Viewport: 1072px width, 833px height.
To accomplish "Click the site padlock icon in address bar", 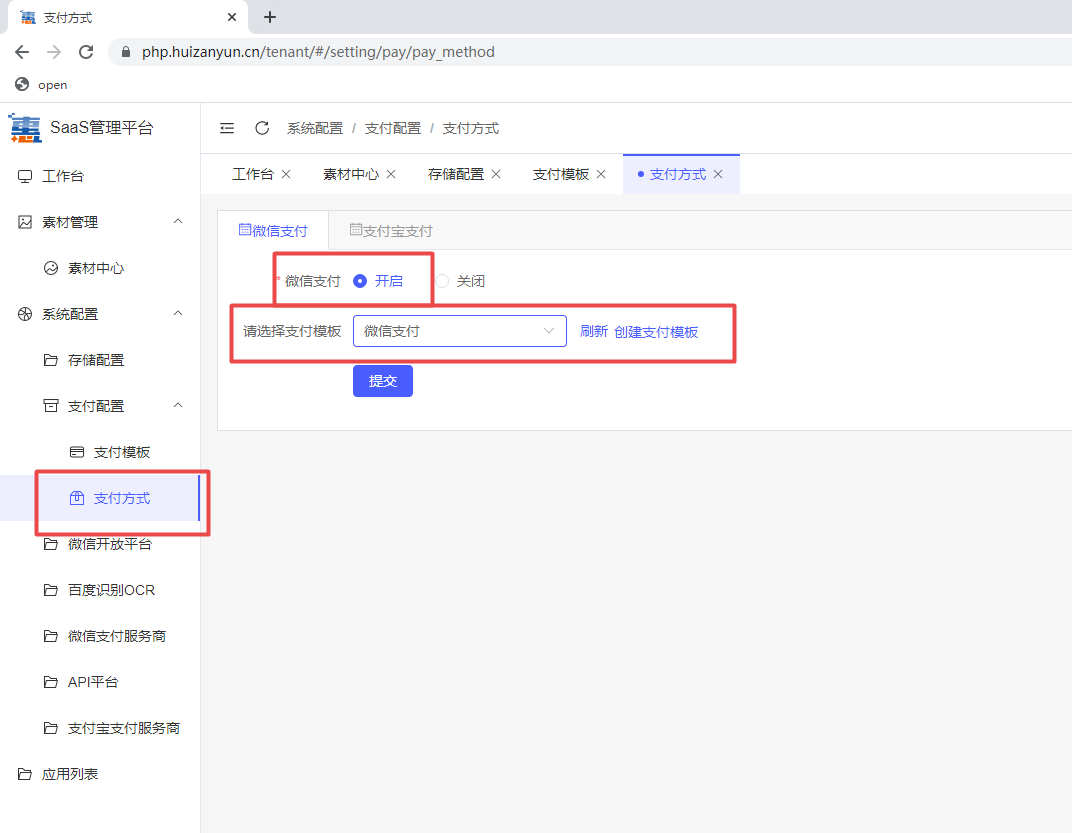I will [x=126, y=52].
